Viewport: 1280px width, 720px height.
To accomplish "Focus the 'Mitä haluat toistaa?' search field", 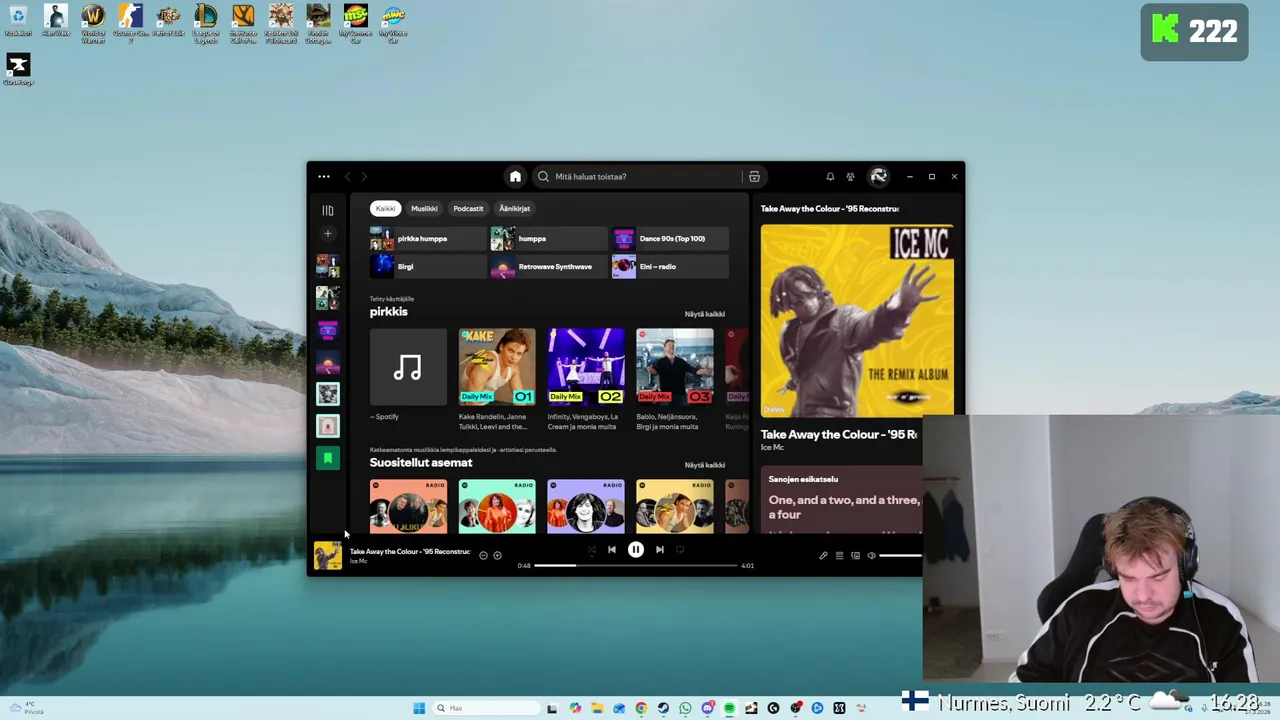I will click(x=640, y=177).
